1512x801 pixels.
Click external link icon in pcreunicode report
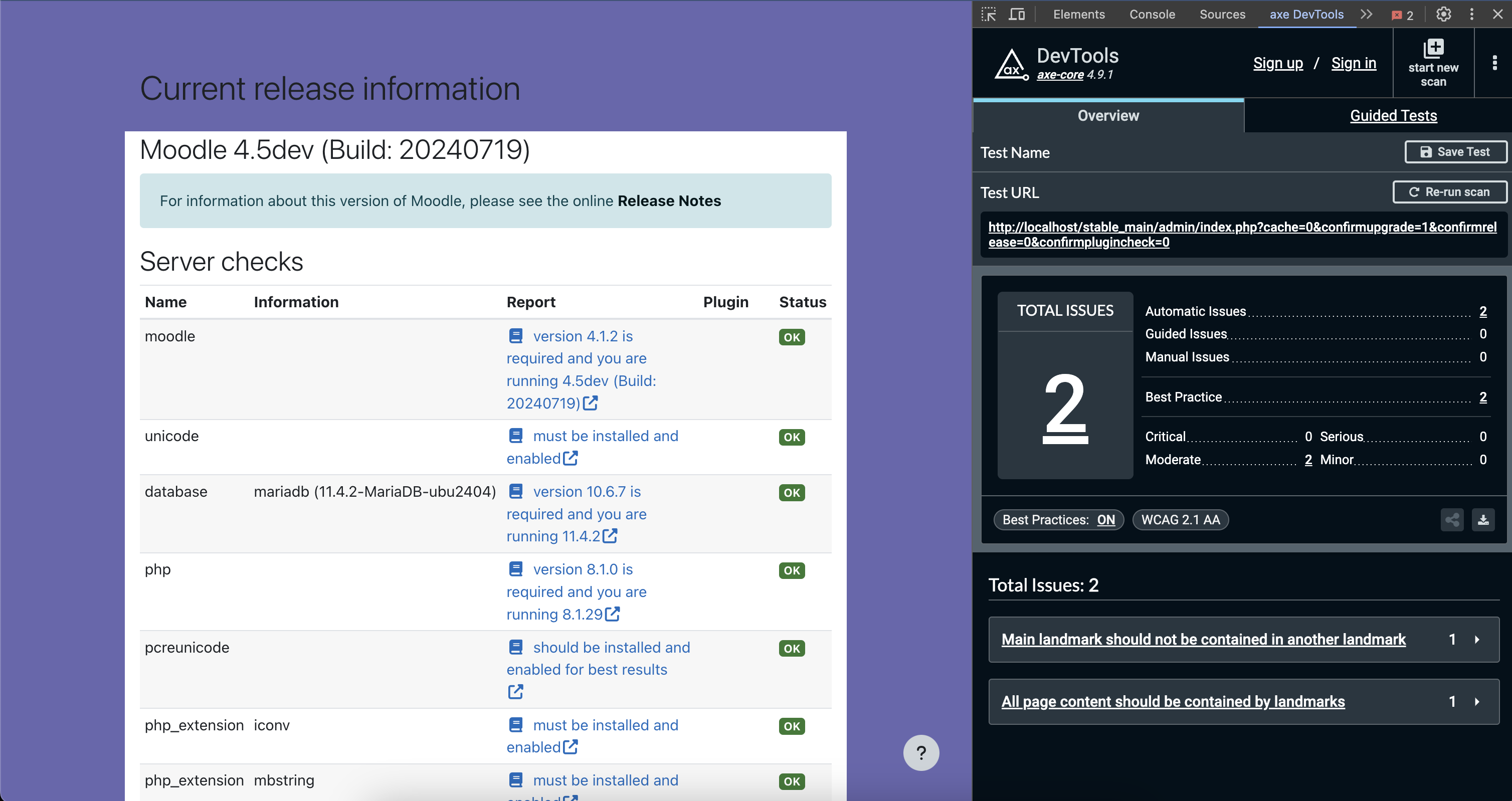click(515, 692)
